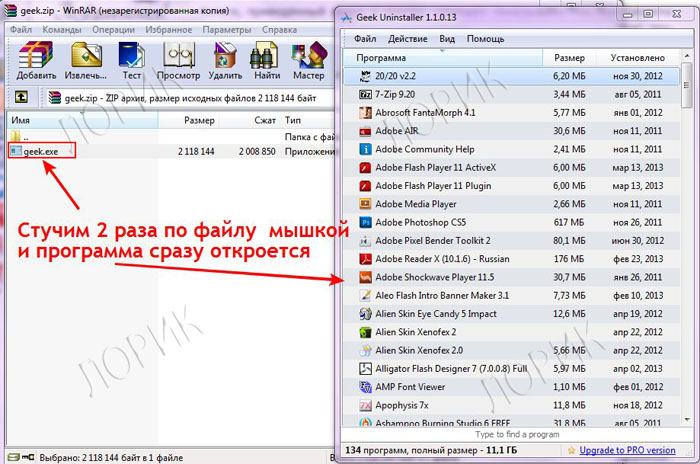
Task: Sort programs by Размер column header
Action: [570, 58]
